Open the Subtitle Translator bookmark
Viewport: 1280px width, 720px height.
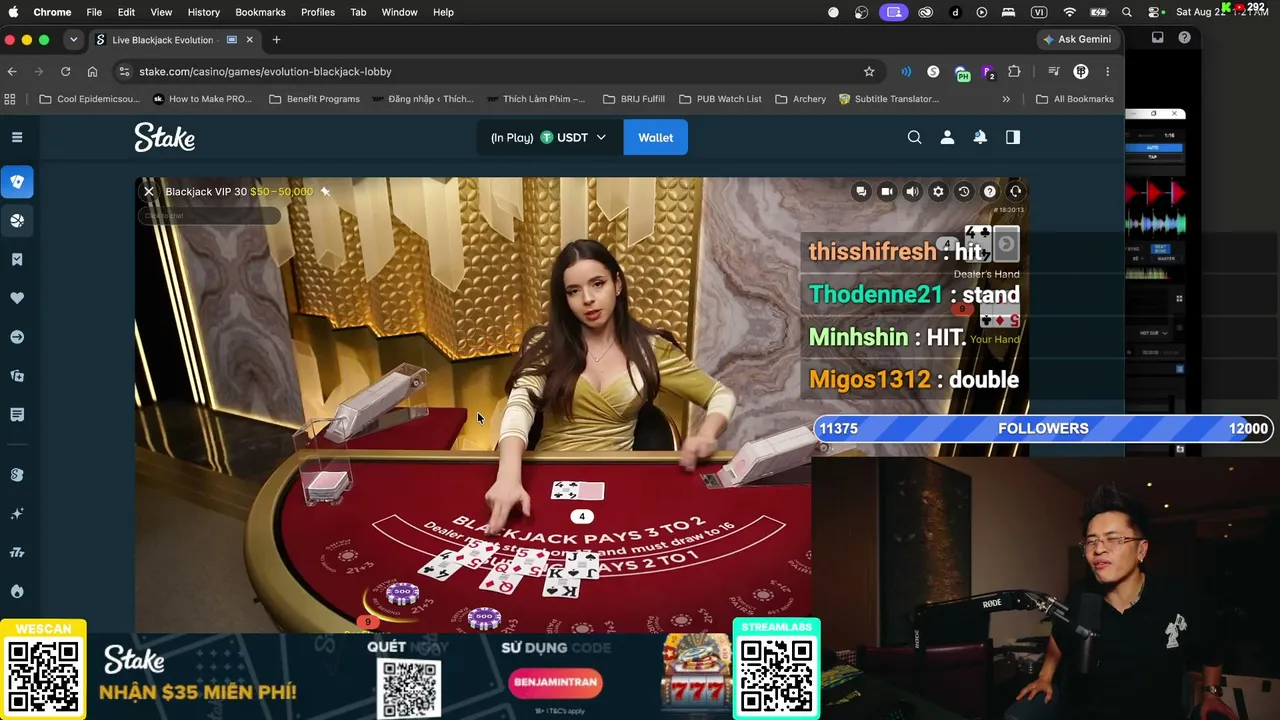888,99
